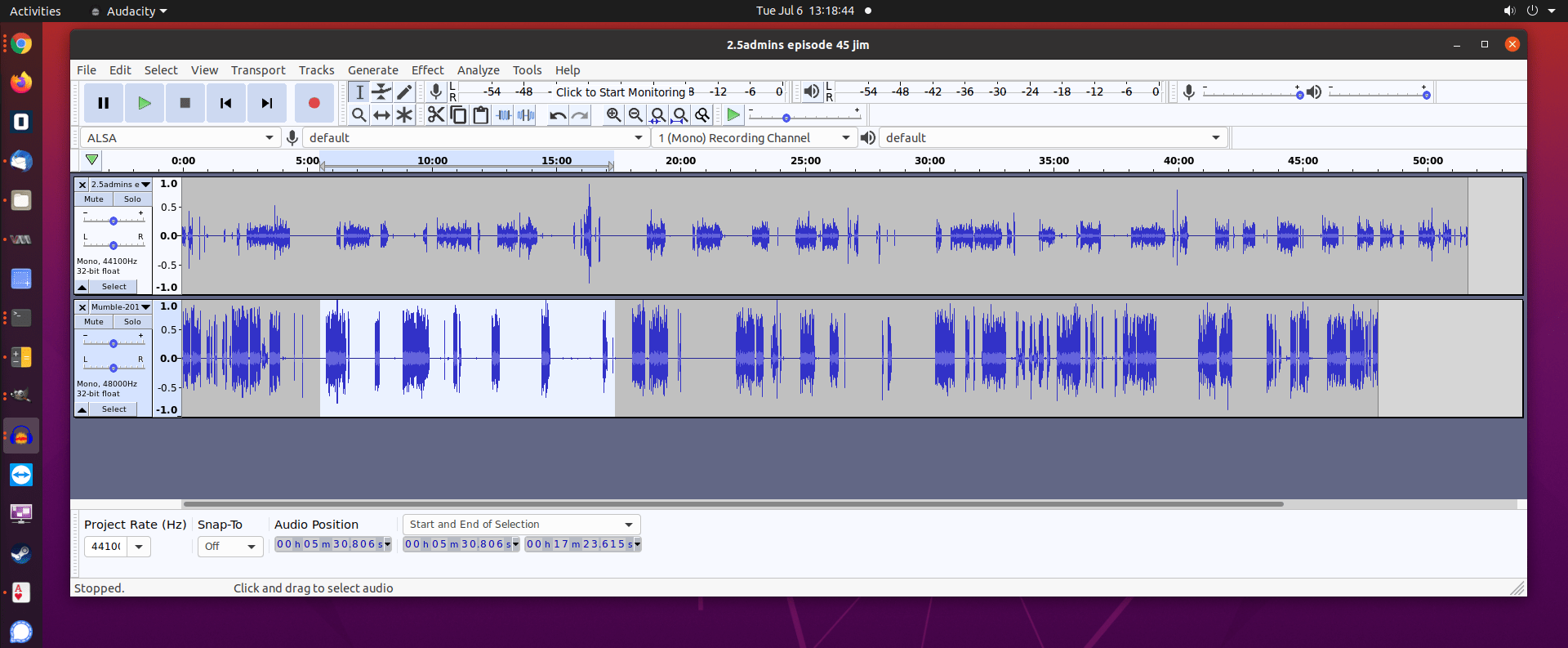Select the Time Shift tool
Viewport: 1568px width, 648px height.
381,115
